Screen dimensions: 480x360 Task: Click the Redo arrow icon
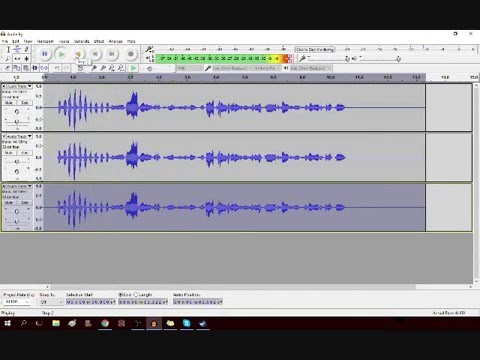click(66, 68)
